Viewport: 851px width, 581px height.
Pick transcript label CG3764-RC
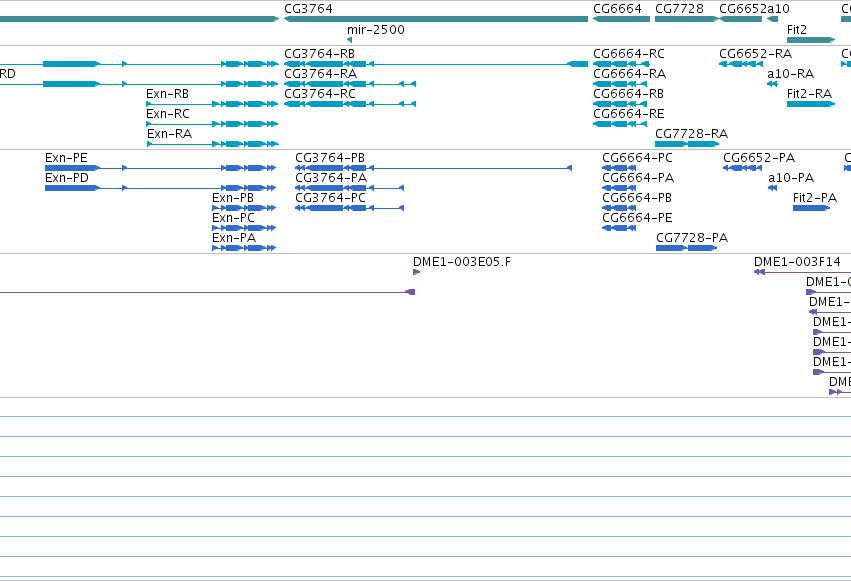click(x=320, y=94)
